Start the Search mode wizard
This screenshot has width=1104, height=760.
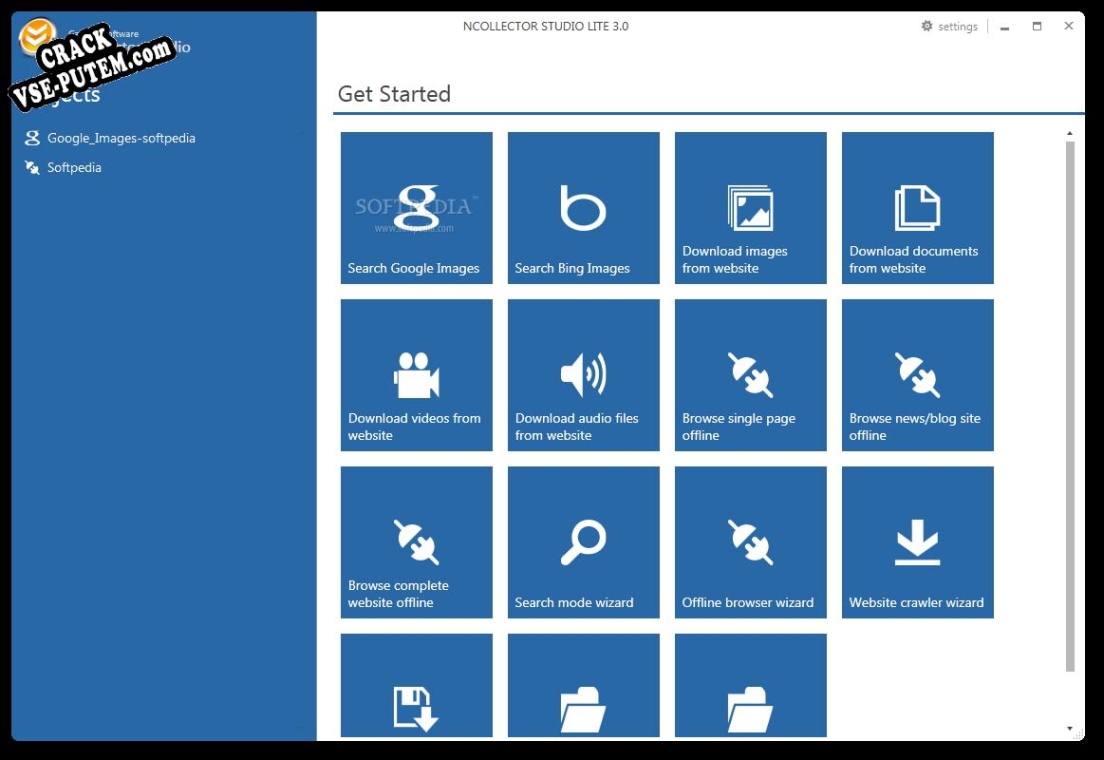(583, 542)
